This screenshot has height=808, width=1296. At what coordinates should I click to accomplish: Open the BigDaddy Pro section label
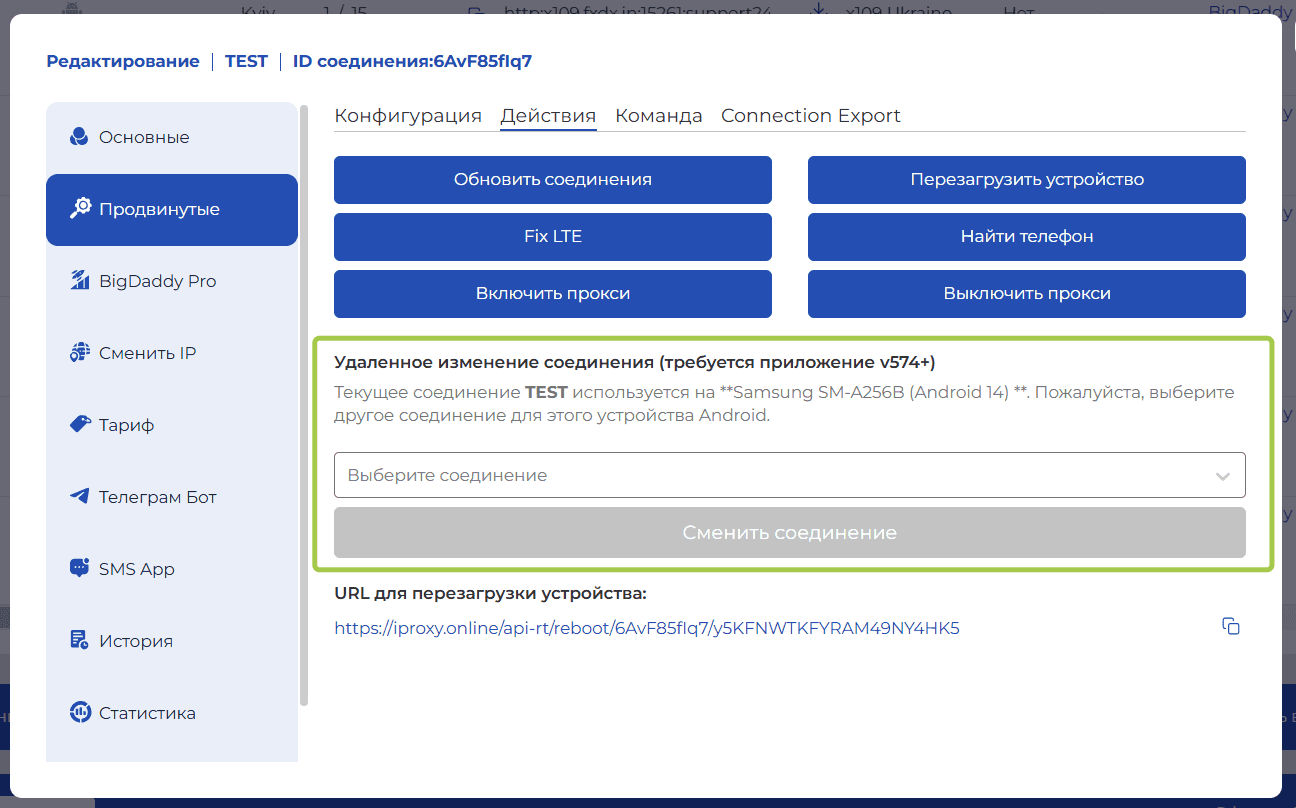(x=158, y=281)
